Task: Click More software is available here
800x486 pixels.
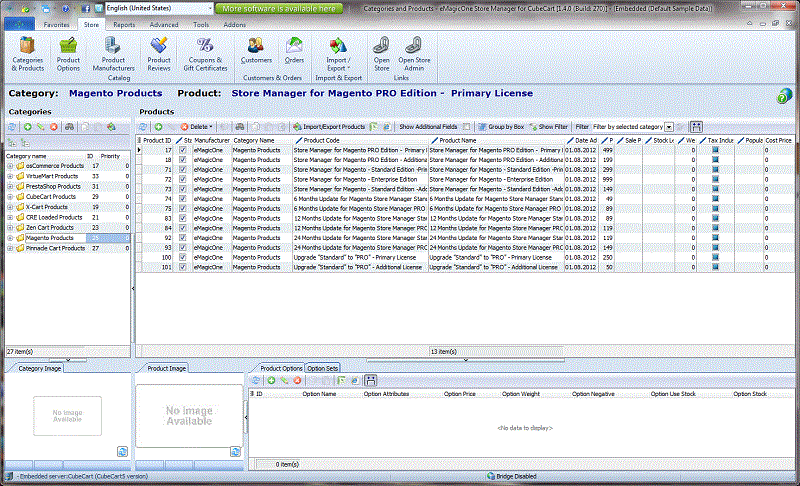Action: click(x=279, y=9)
